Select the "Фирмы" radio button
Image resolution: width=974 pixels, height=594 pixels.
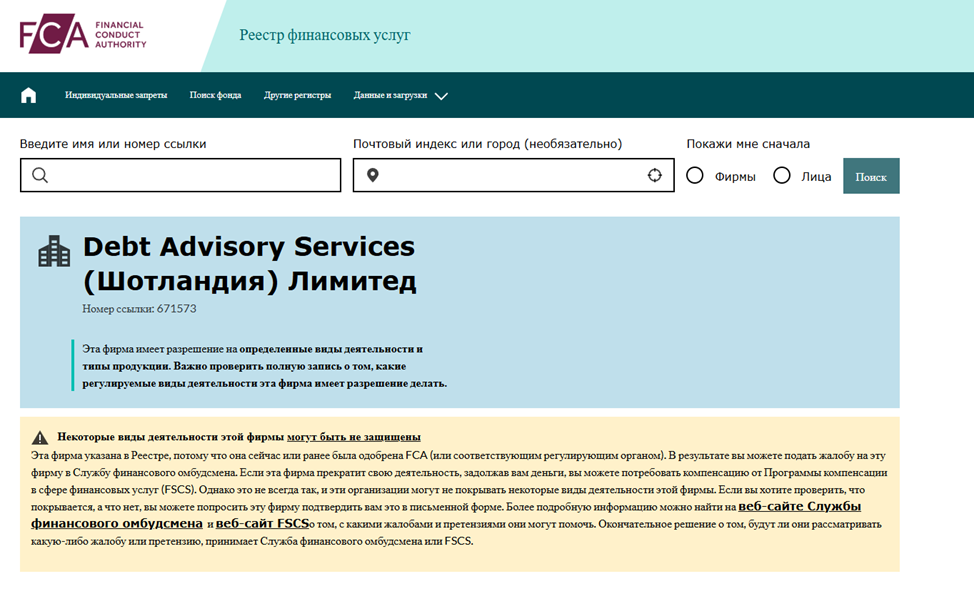694,176
